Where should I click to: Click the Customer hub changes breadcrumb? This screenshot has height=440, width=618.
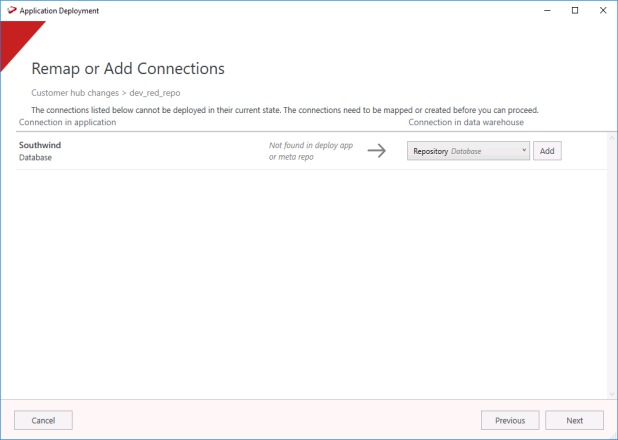(76, 92)
